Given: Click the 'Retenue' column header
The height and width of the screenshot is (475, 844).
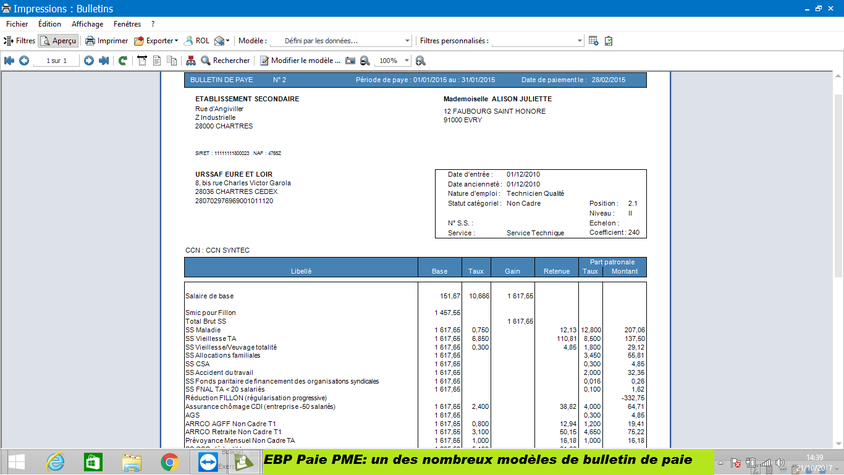Looking at the screenshot, I should [x=557, y=271].
